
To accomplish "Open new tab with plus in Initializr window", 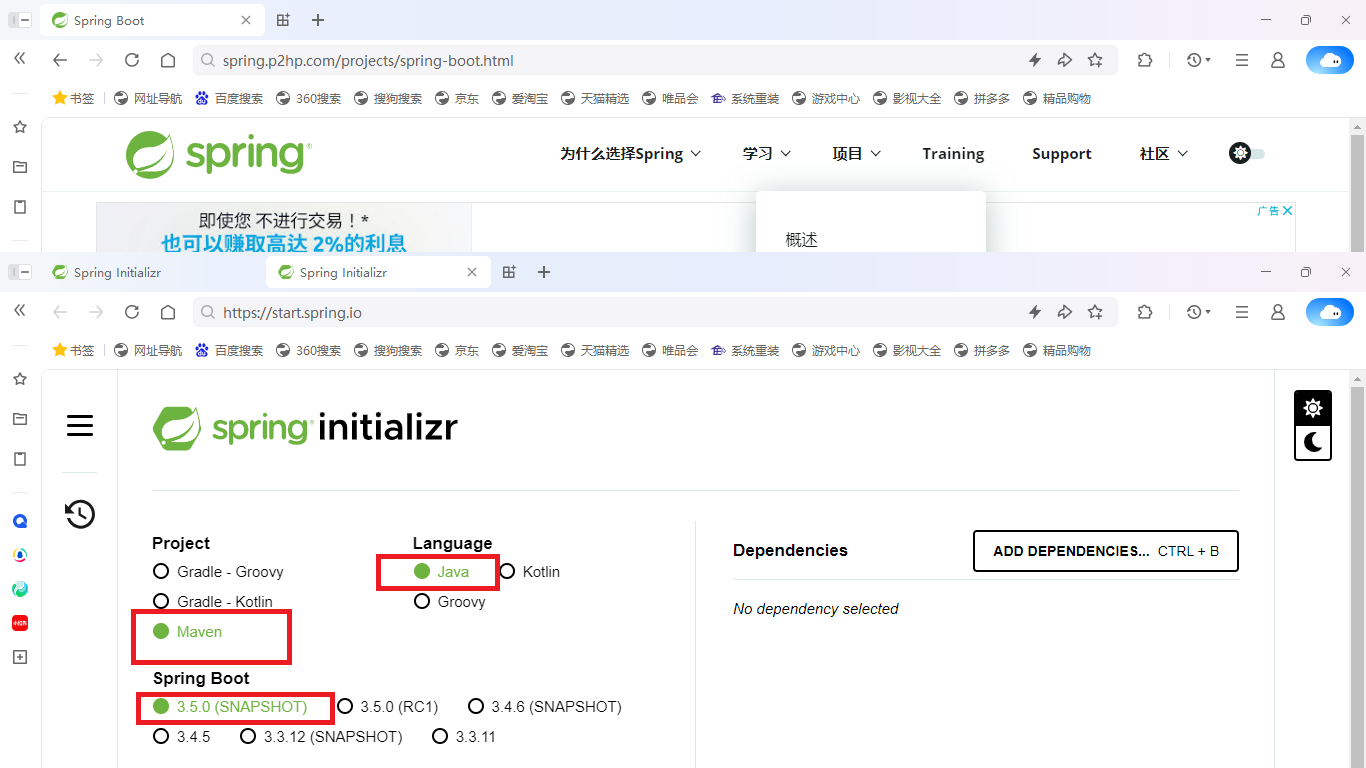I will coord(544,272).
